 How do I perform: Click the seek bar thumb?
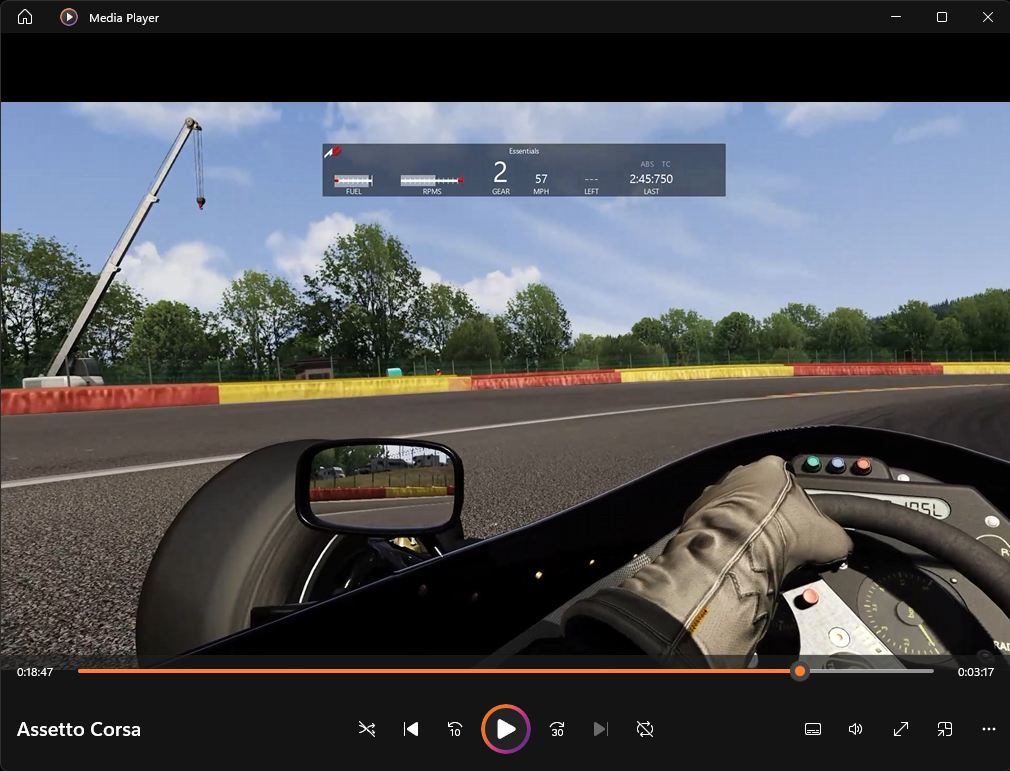[800, 671]
